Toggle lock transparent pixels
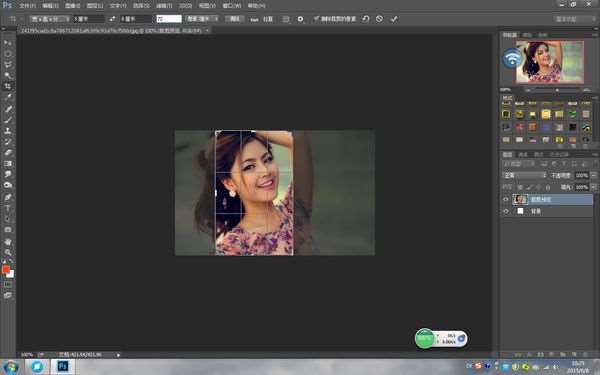 click(x=520, y=187)
